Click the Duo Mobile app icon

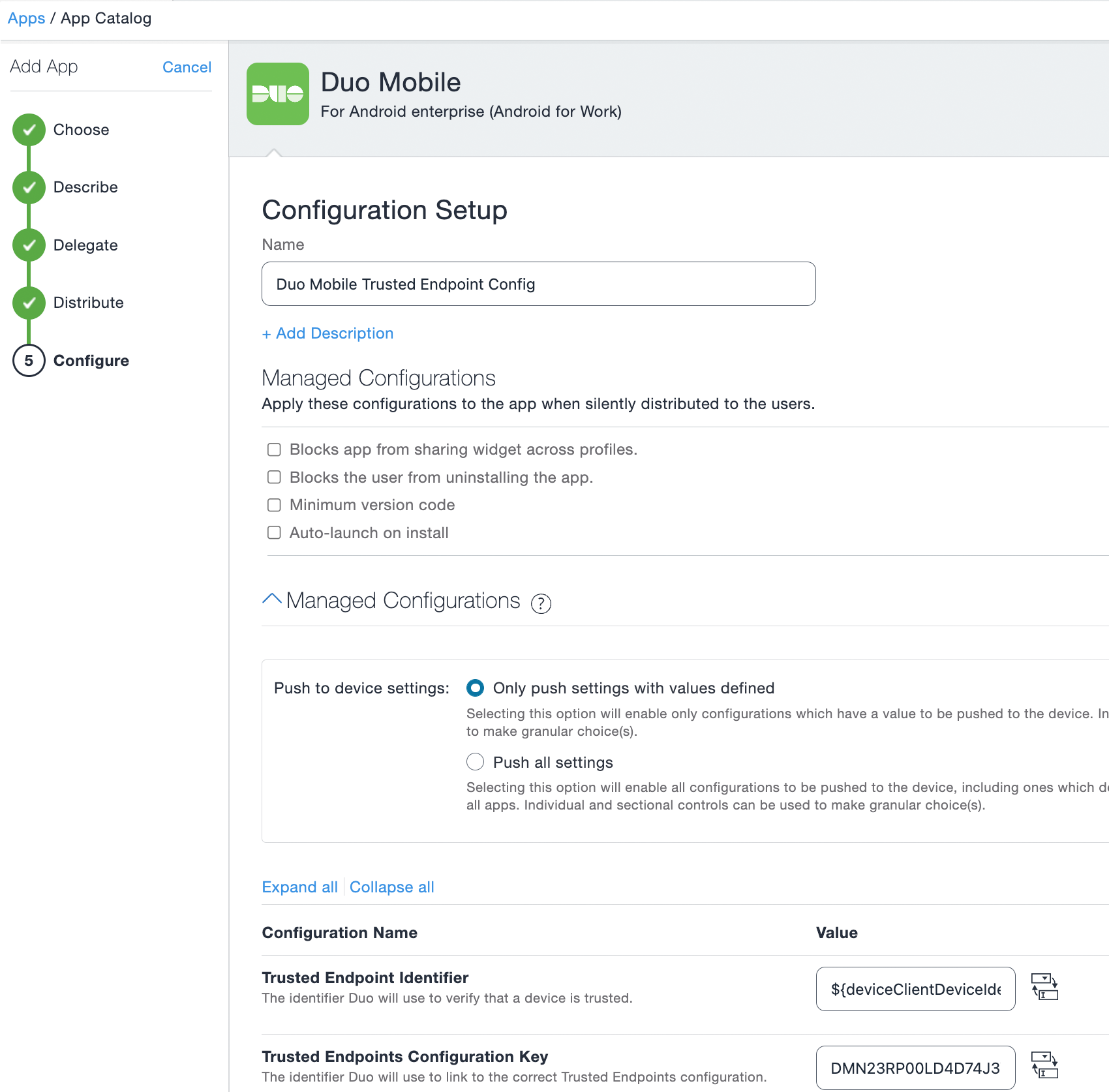point(277,93)
